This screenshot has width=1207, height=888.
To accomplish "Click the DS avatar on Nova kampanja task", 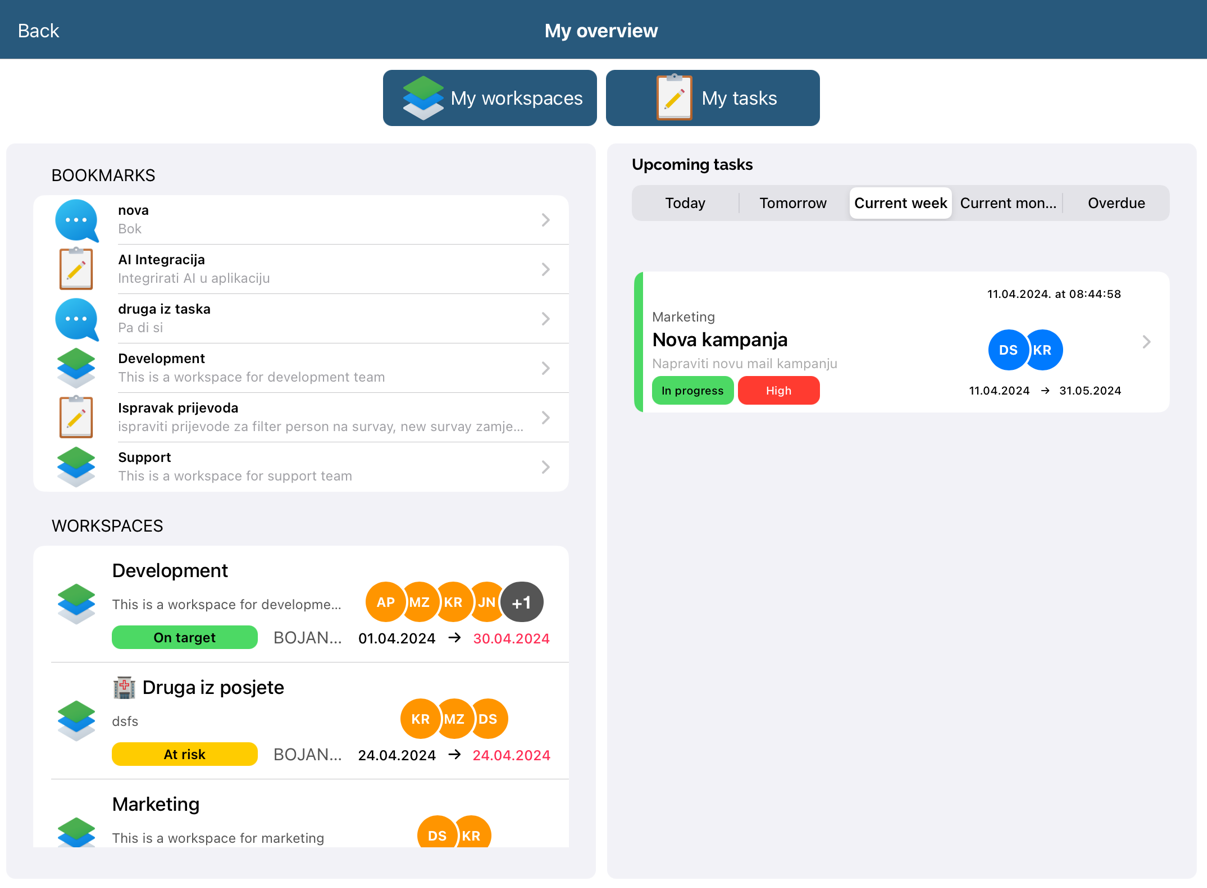I will point(1007,350).
